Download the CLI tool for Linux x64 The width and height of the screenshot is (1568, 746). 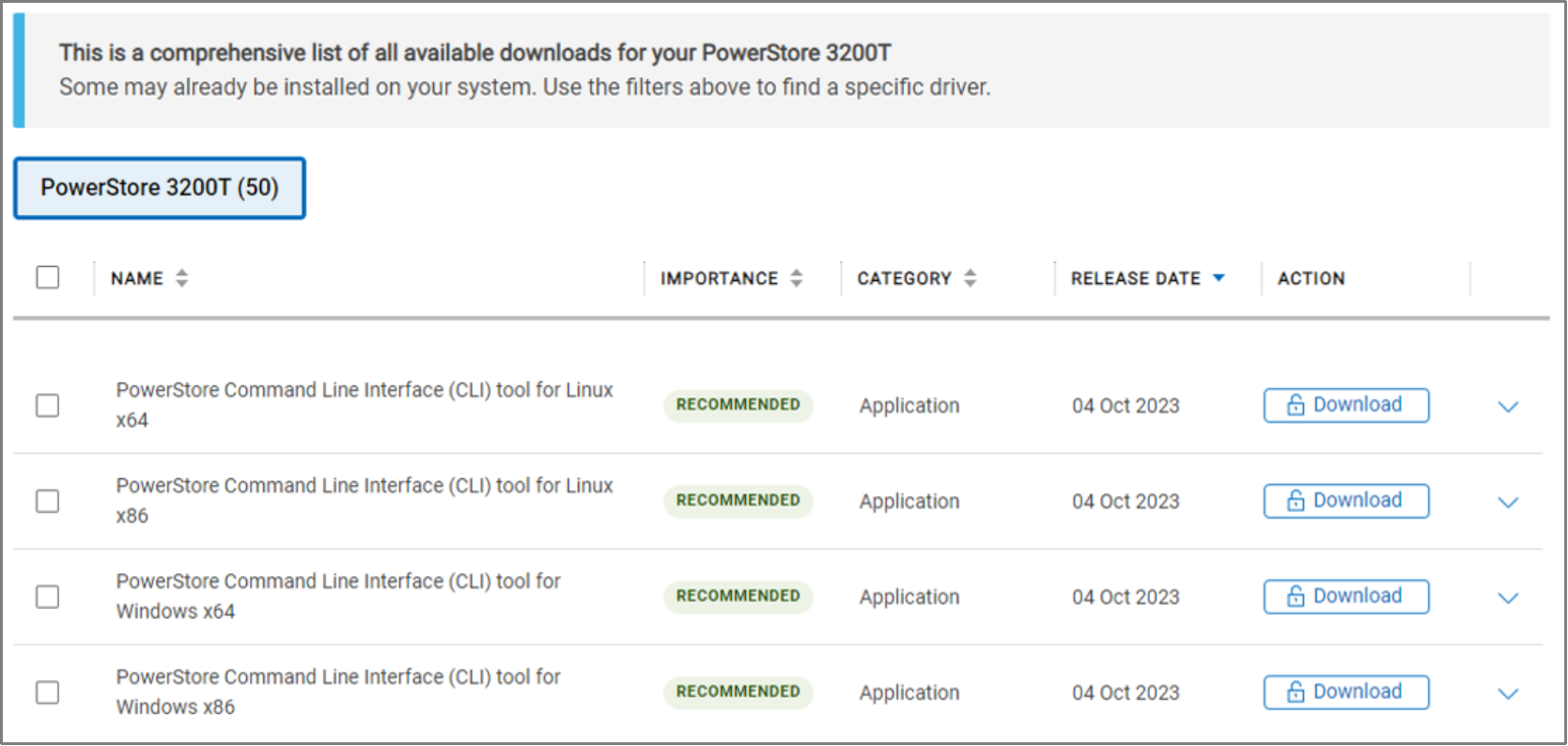coord(1346,405)
